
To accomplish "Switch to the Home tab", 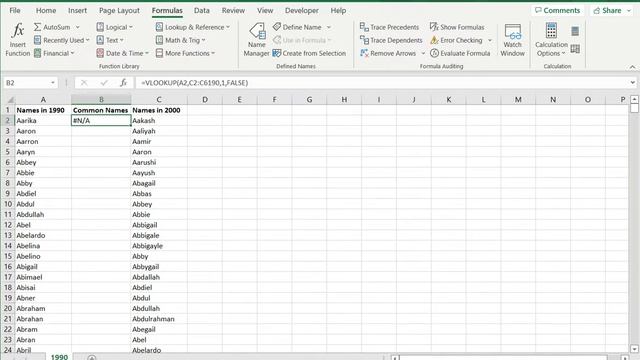I will tap(46, 11).
